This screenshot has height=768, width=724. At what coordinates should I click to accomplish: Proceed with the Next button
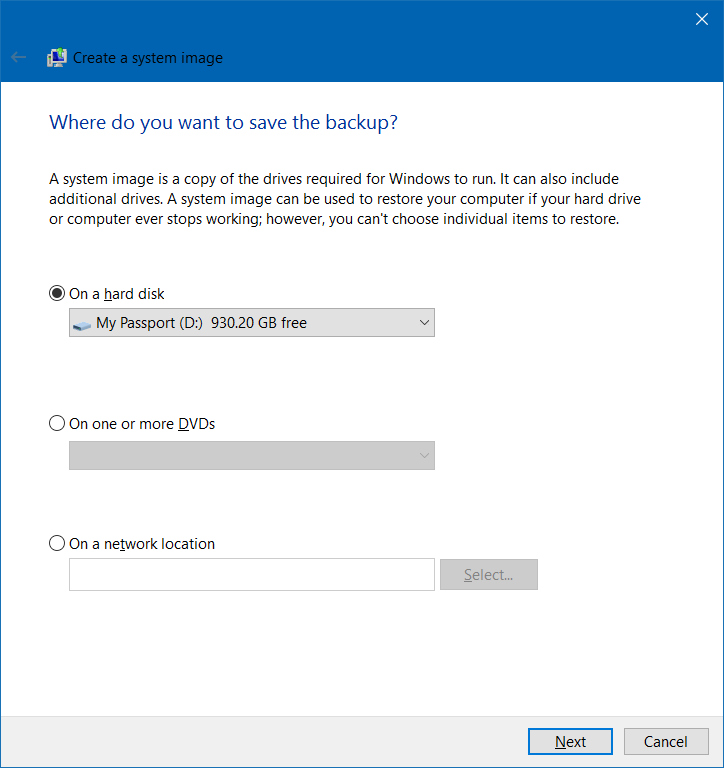(570, 742)
